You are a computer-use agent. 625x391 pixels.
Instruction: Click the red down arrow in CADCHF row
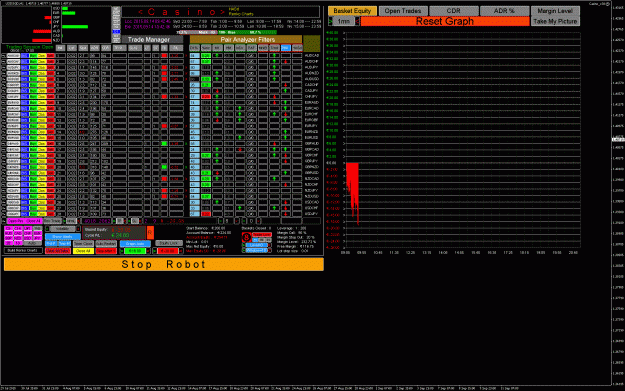point(285,85)
